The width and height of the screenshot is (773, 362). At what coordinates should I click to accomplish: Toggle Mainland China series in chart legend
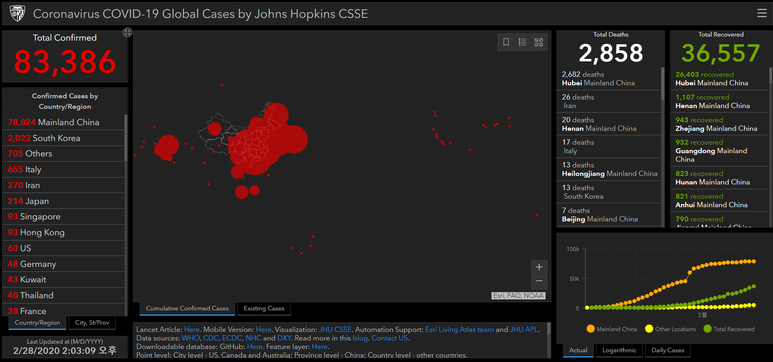611,329
